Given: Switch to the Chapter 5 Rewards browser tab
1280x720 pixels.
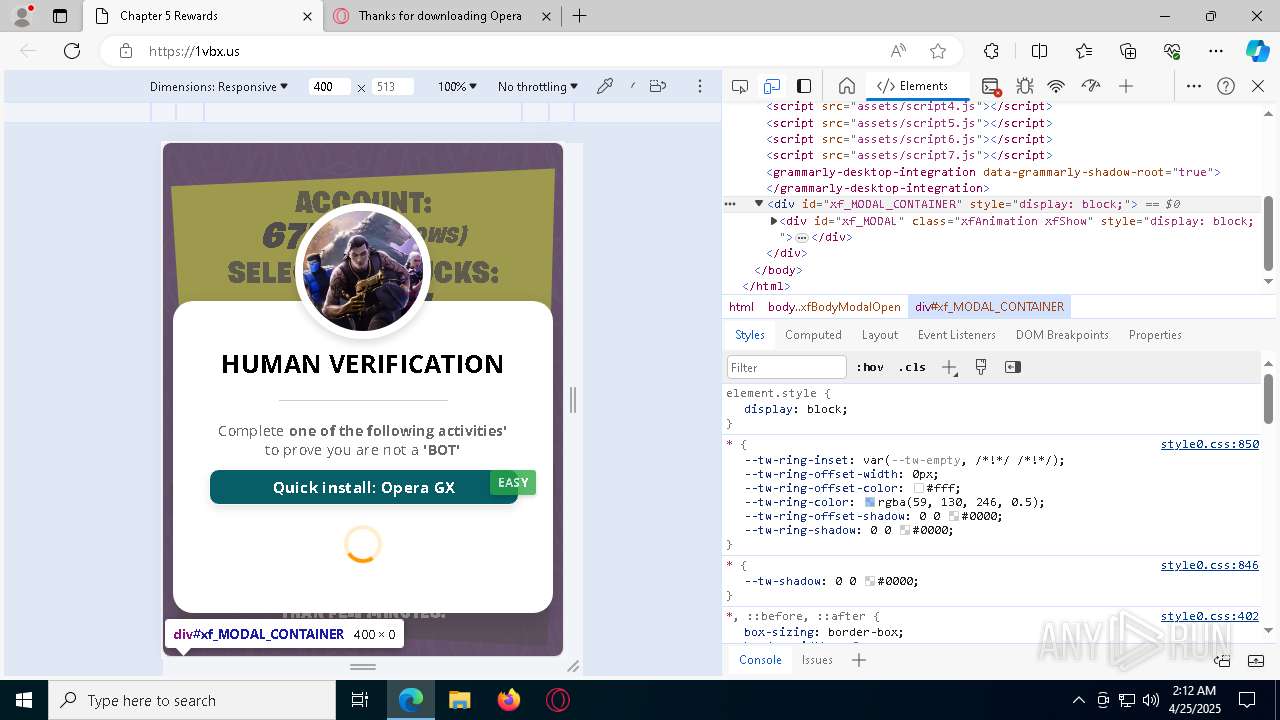Looking at the screenshot, I should click(203, 16).
